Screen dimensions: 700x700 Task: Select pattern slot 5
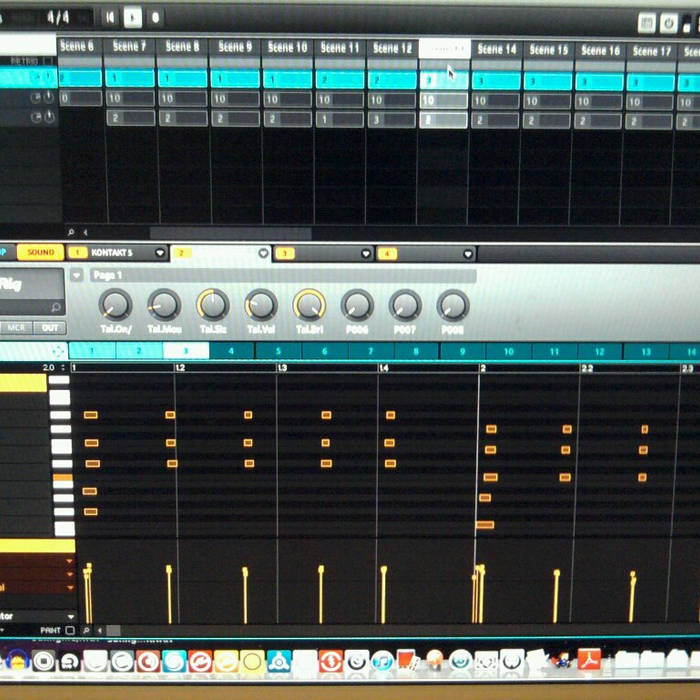pos(278,351)
